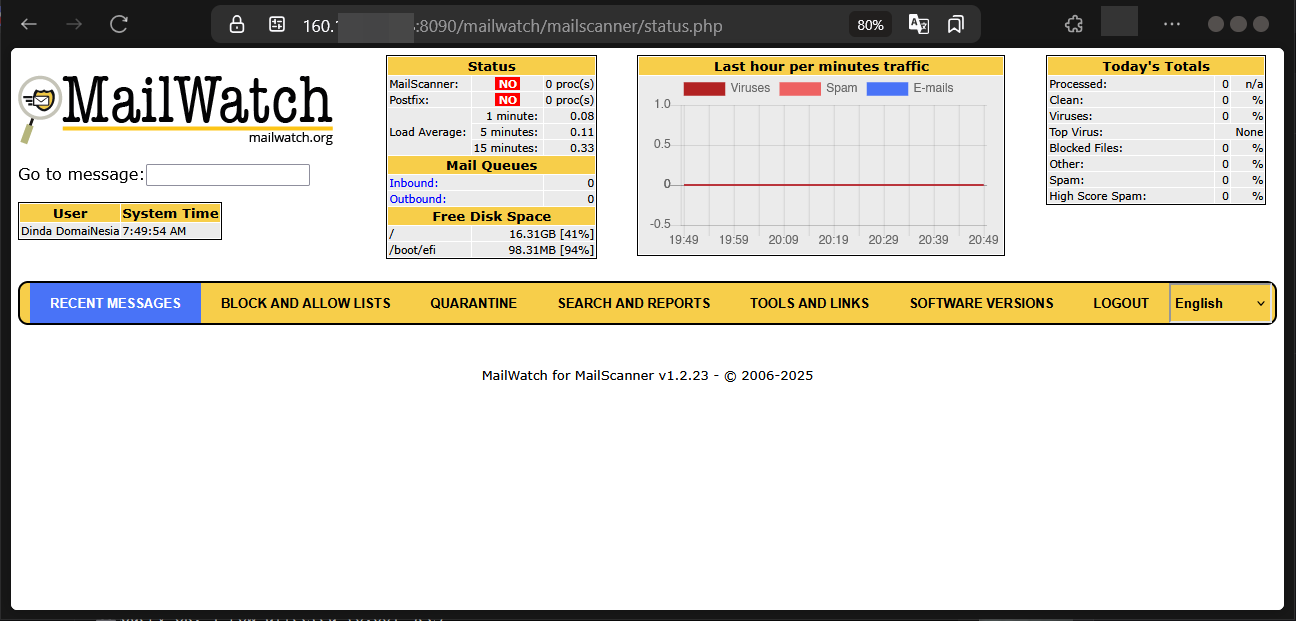Reload the page with refresh icon

tap(119, 24)
